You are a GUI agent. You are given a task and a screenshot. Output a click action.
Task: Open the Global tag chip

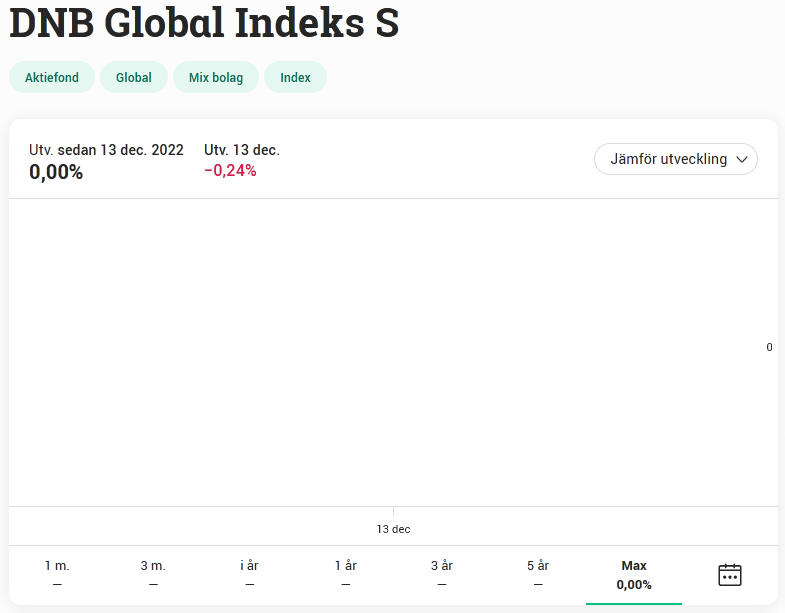(x=134, y=78)
